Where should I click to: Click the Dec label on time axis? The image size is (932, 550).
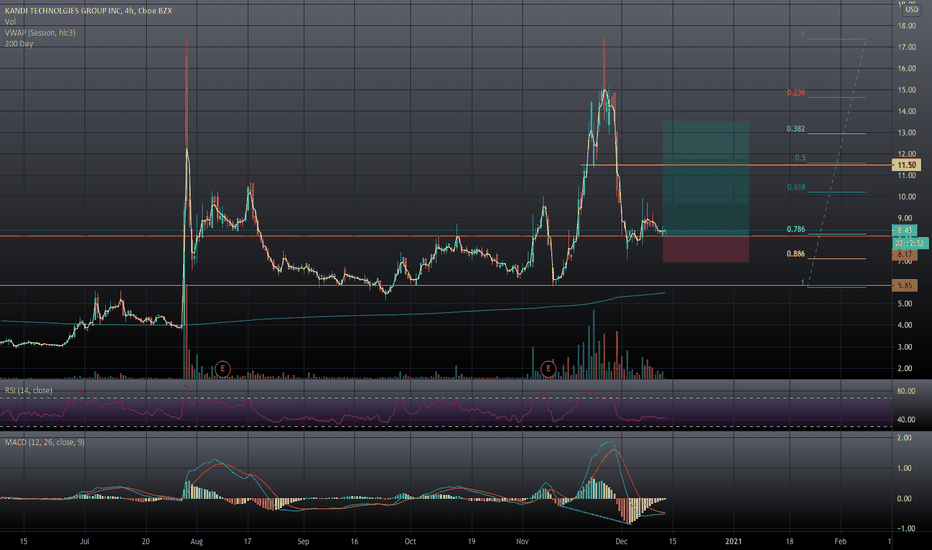pos(621,542)
